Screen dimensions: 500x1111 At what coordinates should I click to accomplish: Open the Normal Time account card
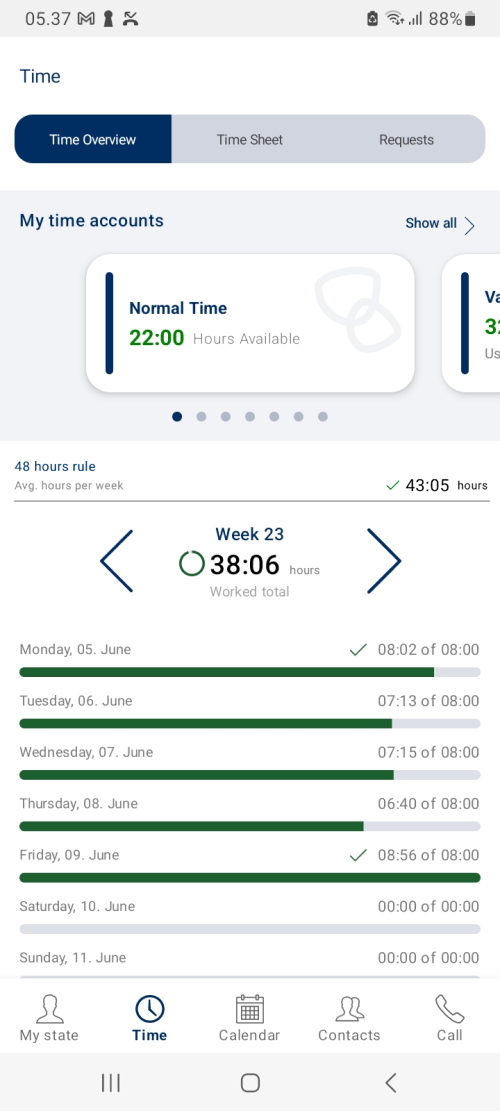[x=250, y=322]
